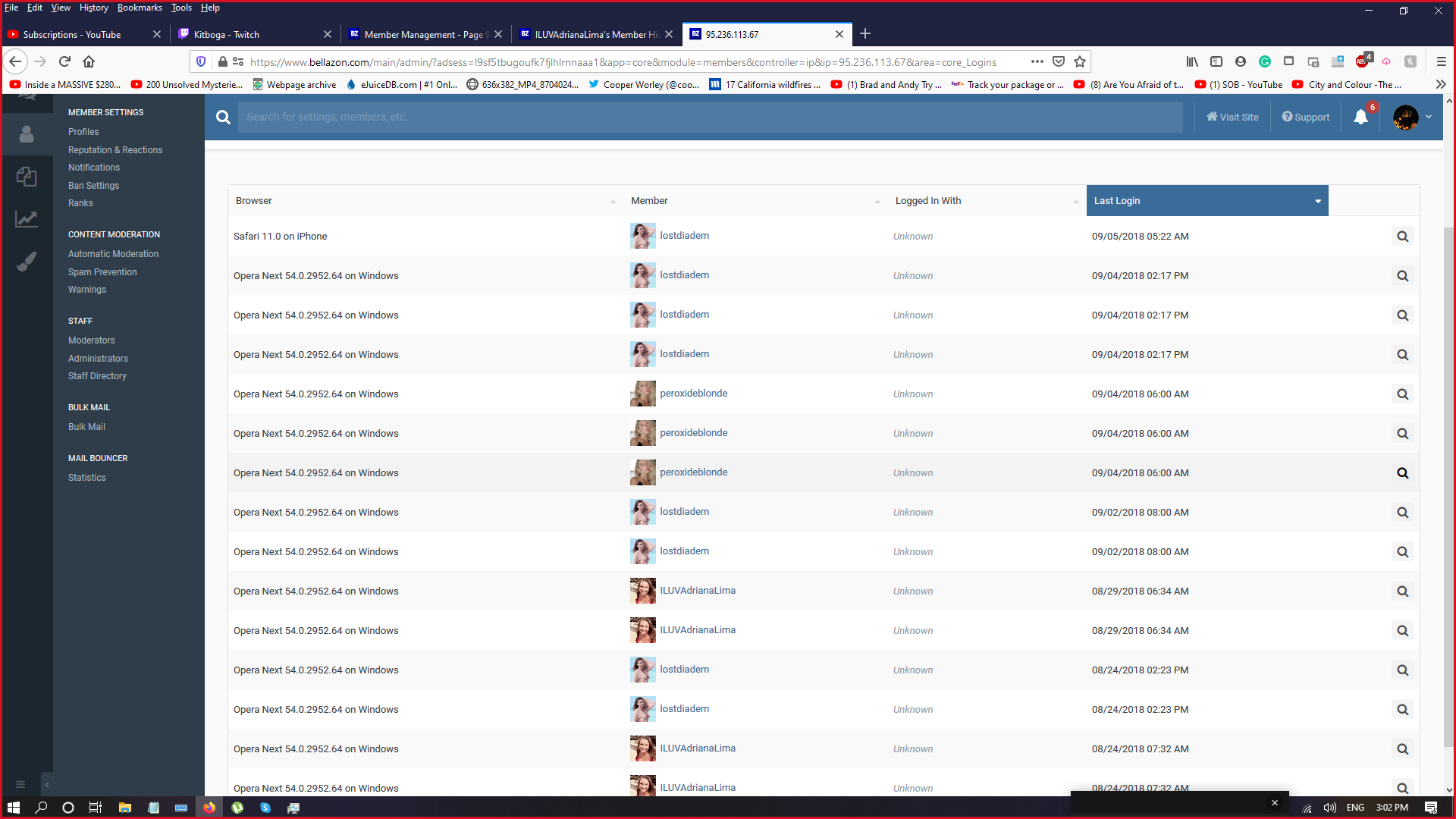Open Firefox page actions ellipsis menu

[1037, 61]
